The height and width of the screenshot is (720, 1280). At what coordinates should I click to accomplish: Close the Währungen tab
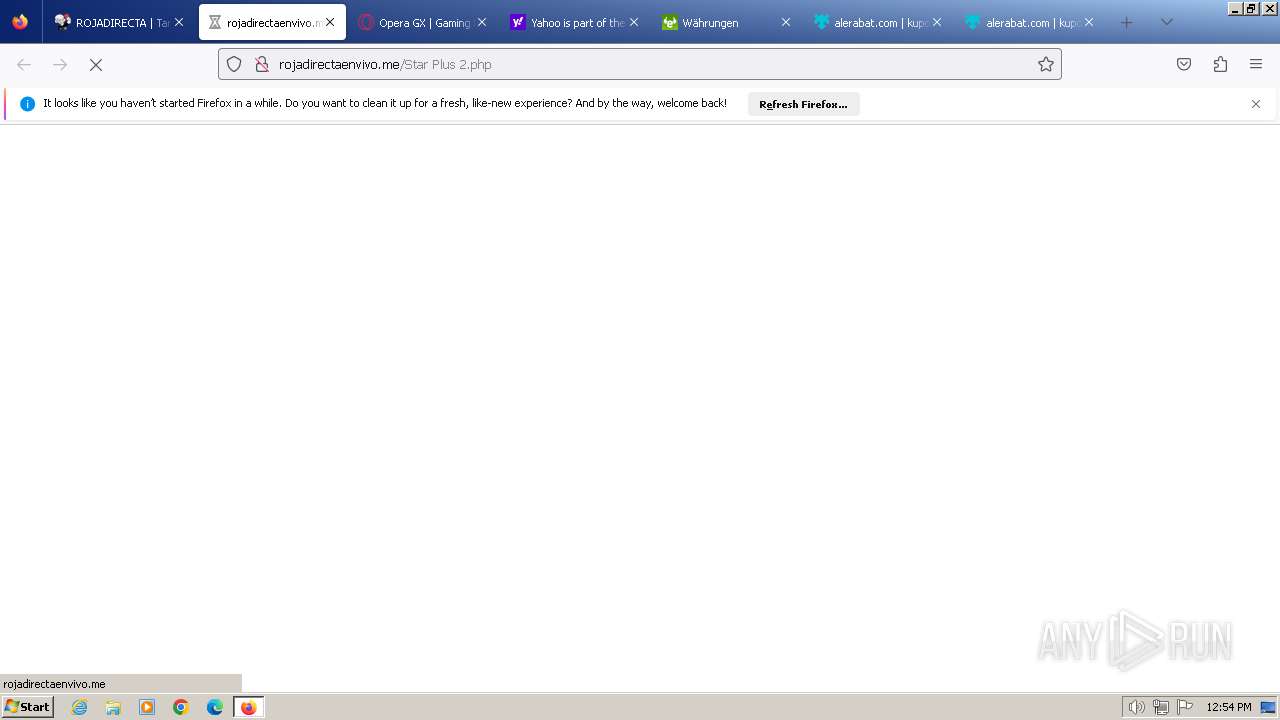(x=785, y=22)
